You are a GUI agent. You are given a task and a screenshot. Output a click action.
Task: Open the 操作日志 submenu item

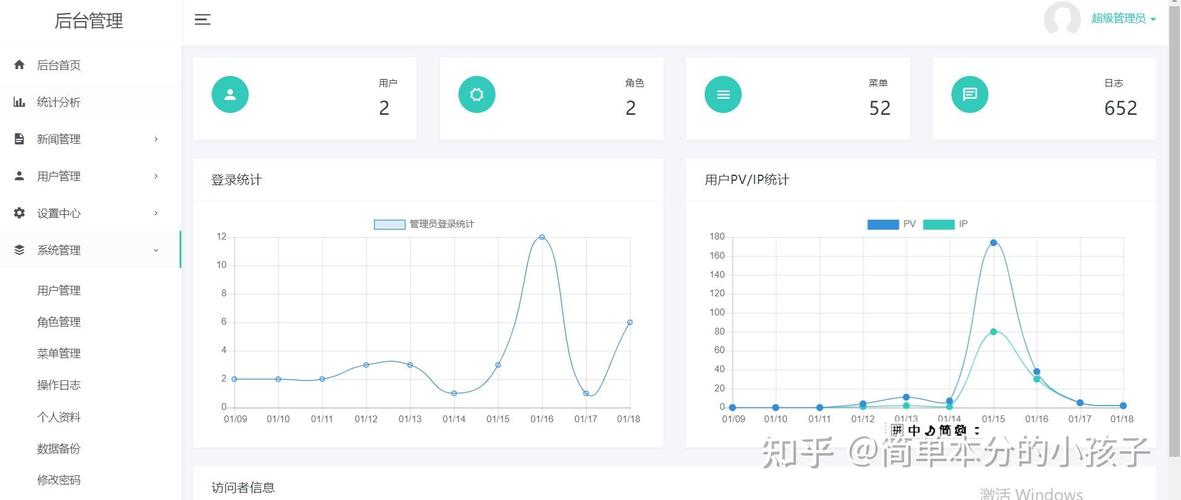tap(59, 385)
